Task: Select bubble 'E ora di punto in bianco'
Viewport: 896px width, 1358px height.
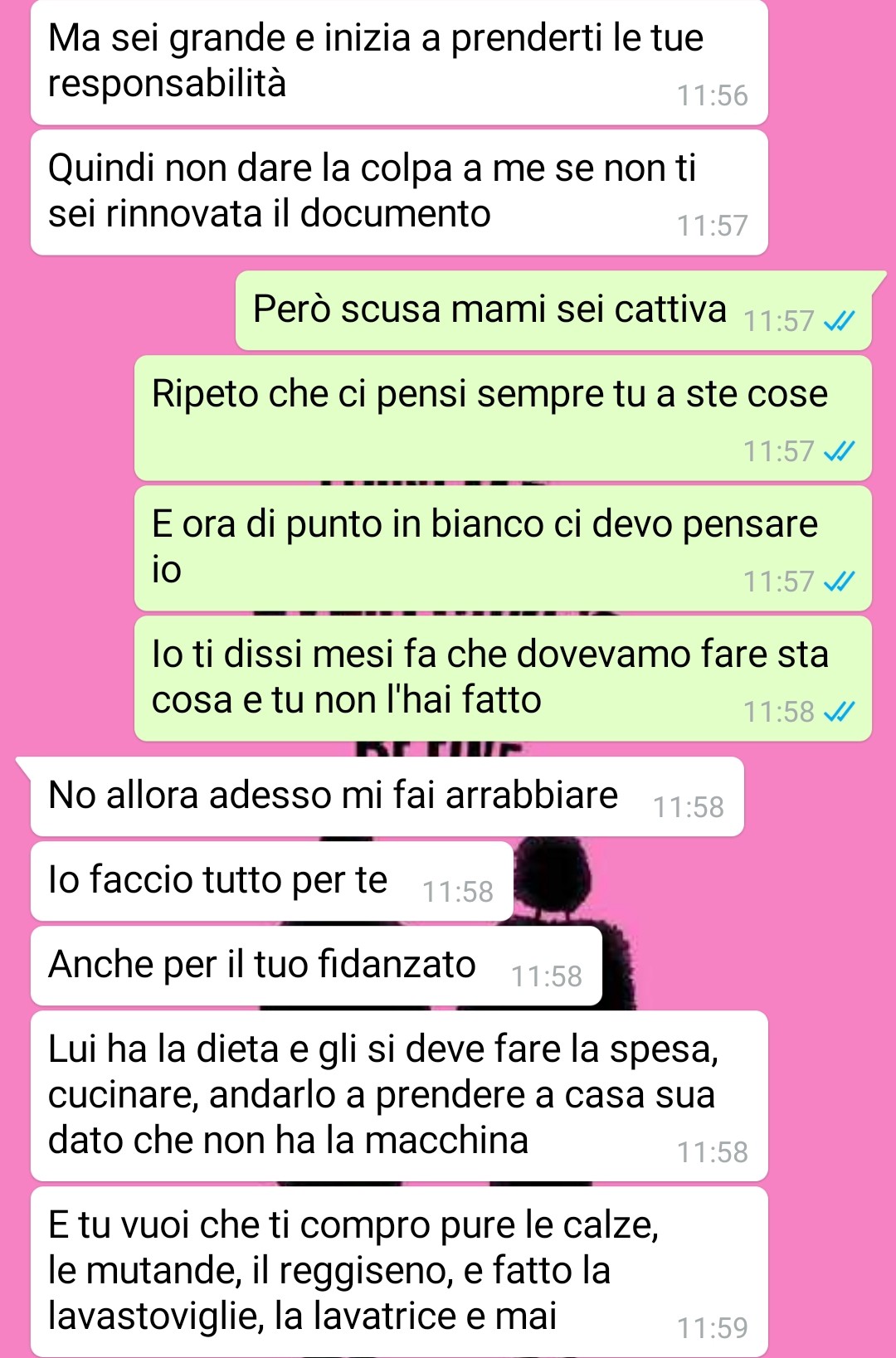Action: click(x=503, y=548)
